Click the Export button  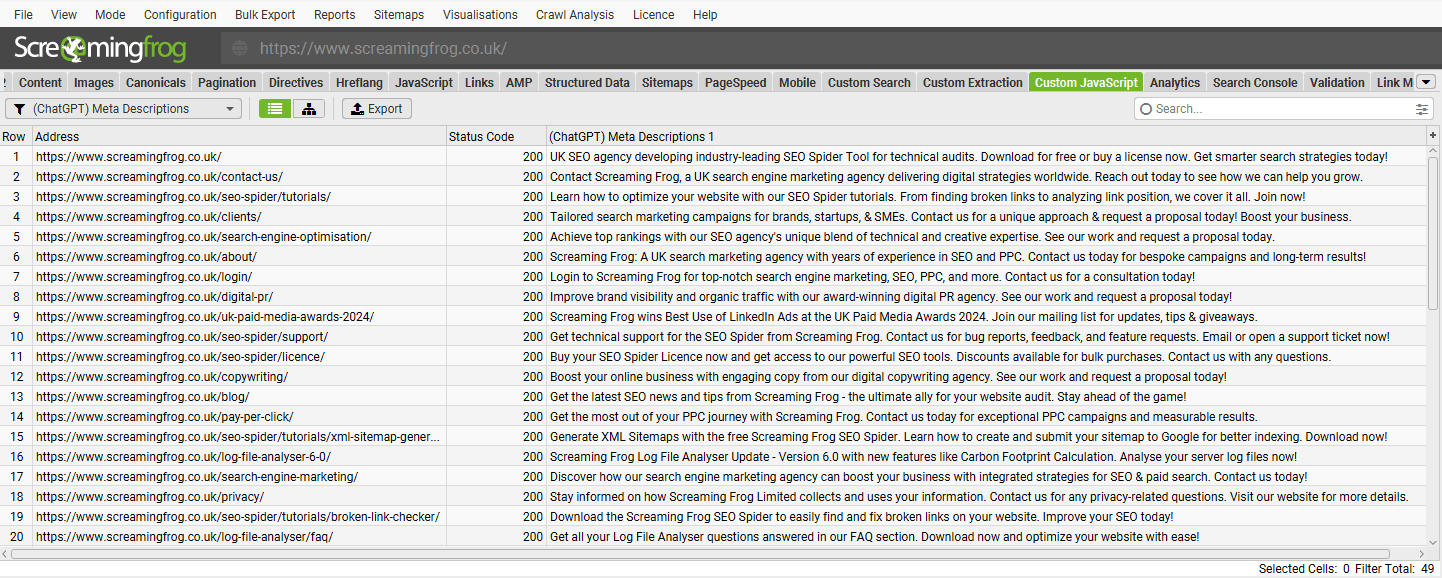[376, 109]
